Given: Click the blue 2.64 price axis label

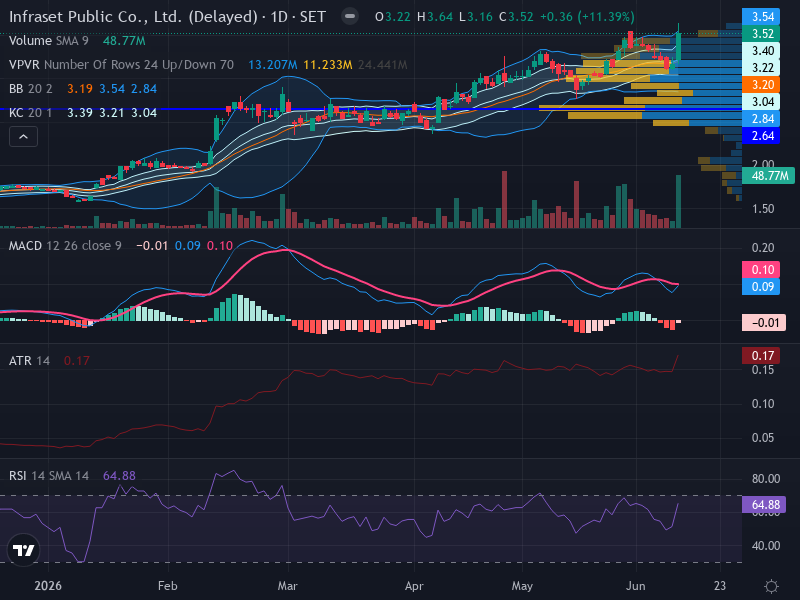Looking at the screenshot, I should click(x=761, y=136).
